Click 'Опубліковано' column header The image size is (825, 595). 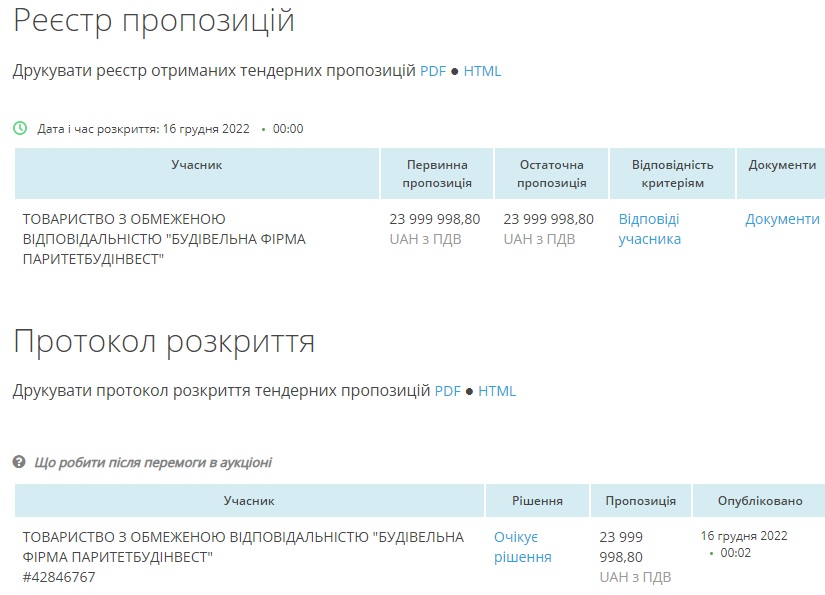click(760, 501)
